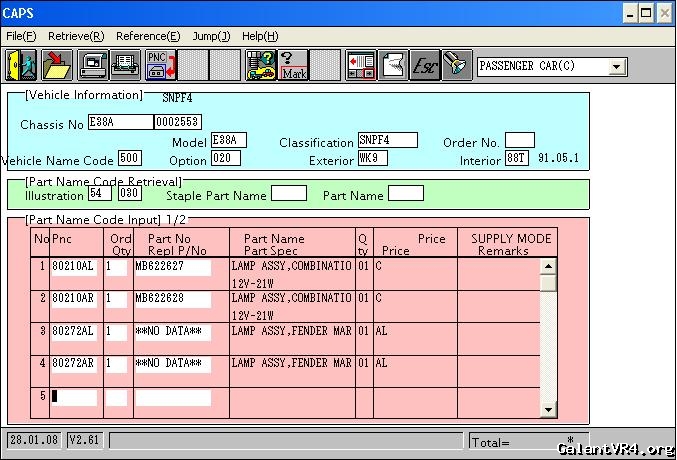677x460 pixels.
Task: Click the Illustration field showing 54
Action: coord(100,194)
